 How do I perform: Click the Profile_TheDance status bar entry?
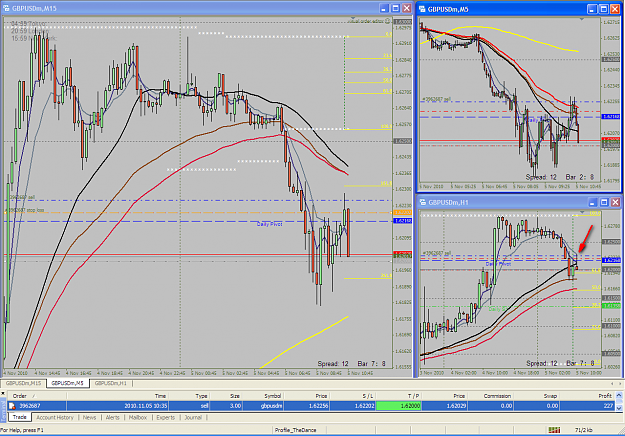pos(295,430)
